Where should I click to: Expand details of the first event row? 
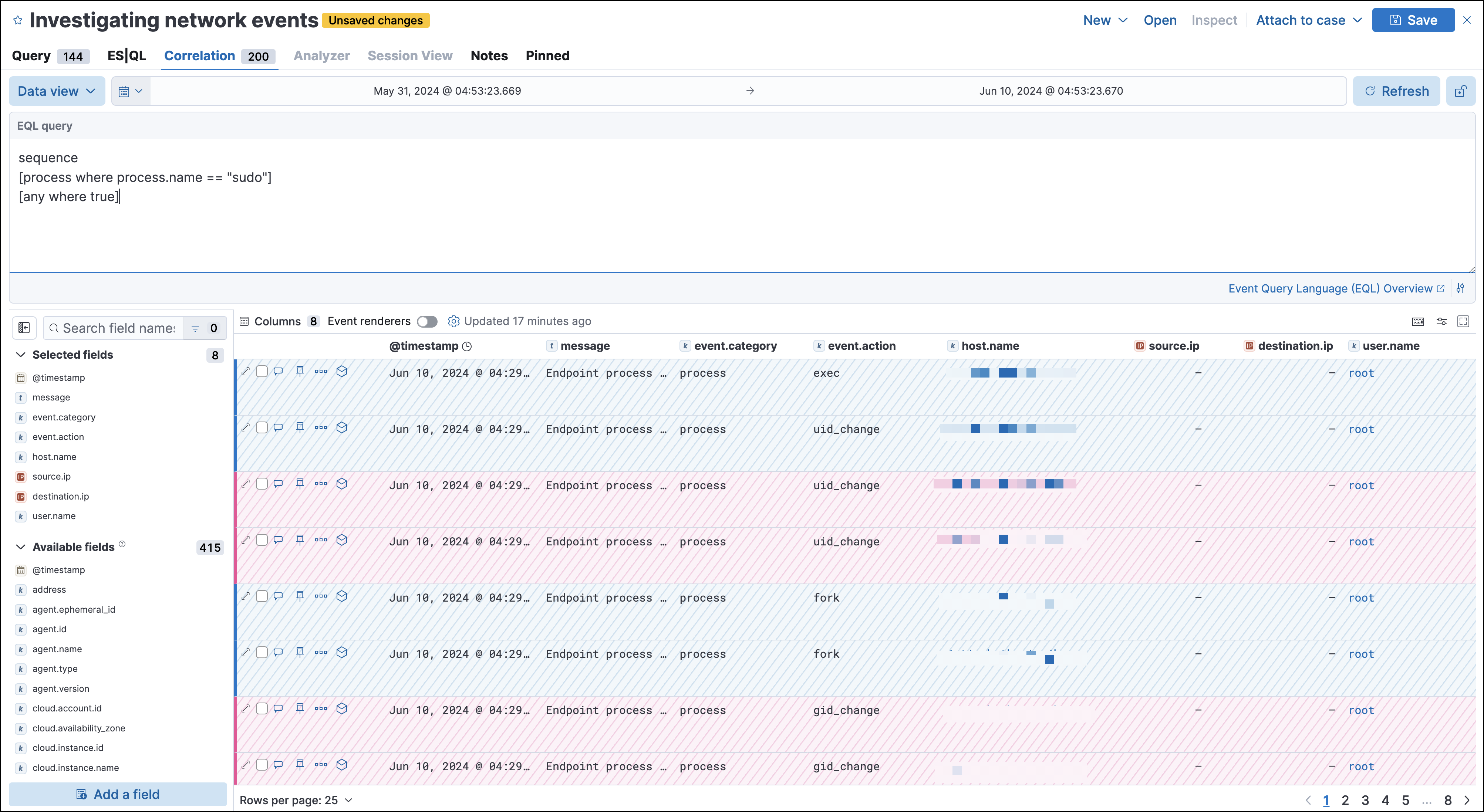246,372
